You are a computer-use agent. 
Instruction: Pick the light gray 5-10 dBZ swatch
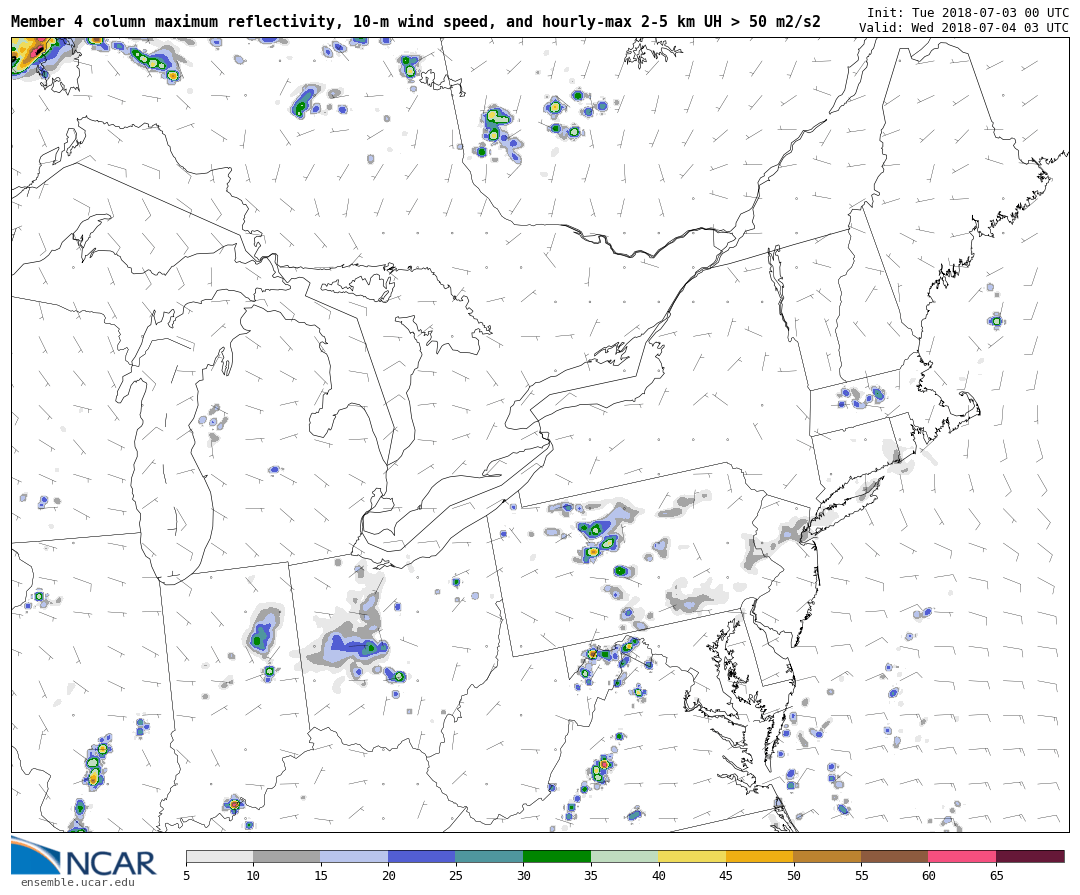[x=219, y=857]
